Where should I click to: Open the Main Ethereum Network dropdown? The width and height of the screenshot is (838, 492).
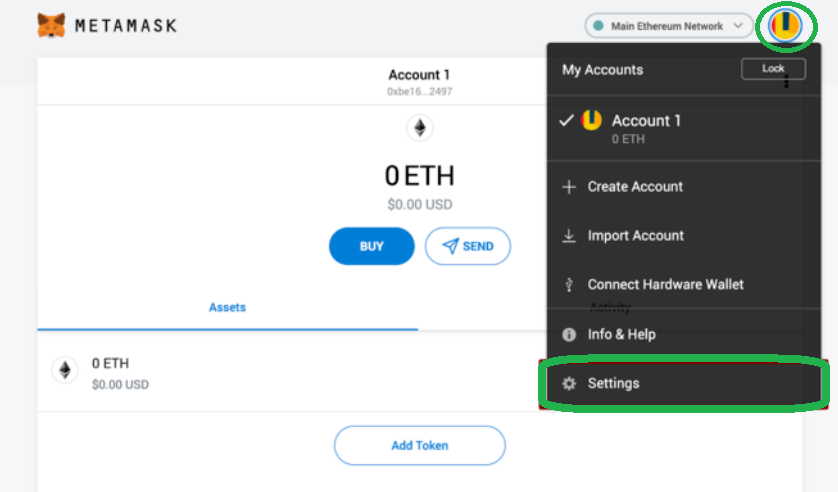[x=669, y=26]
